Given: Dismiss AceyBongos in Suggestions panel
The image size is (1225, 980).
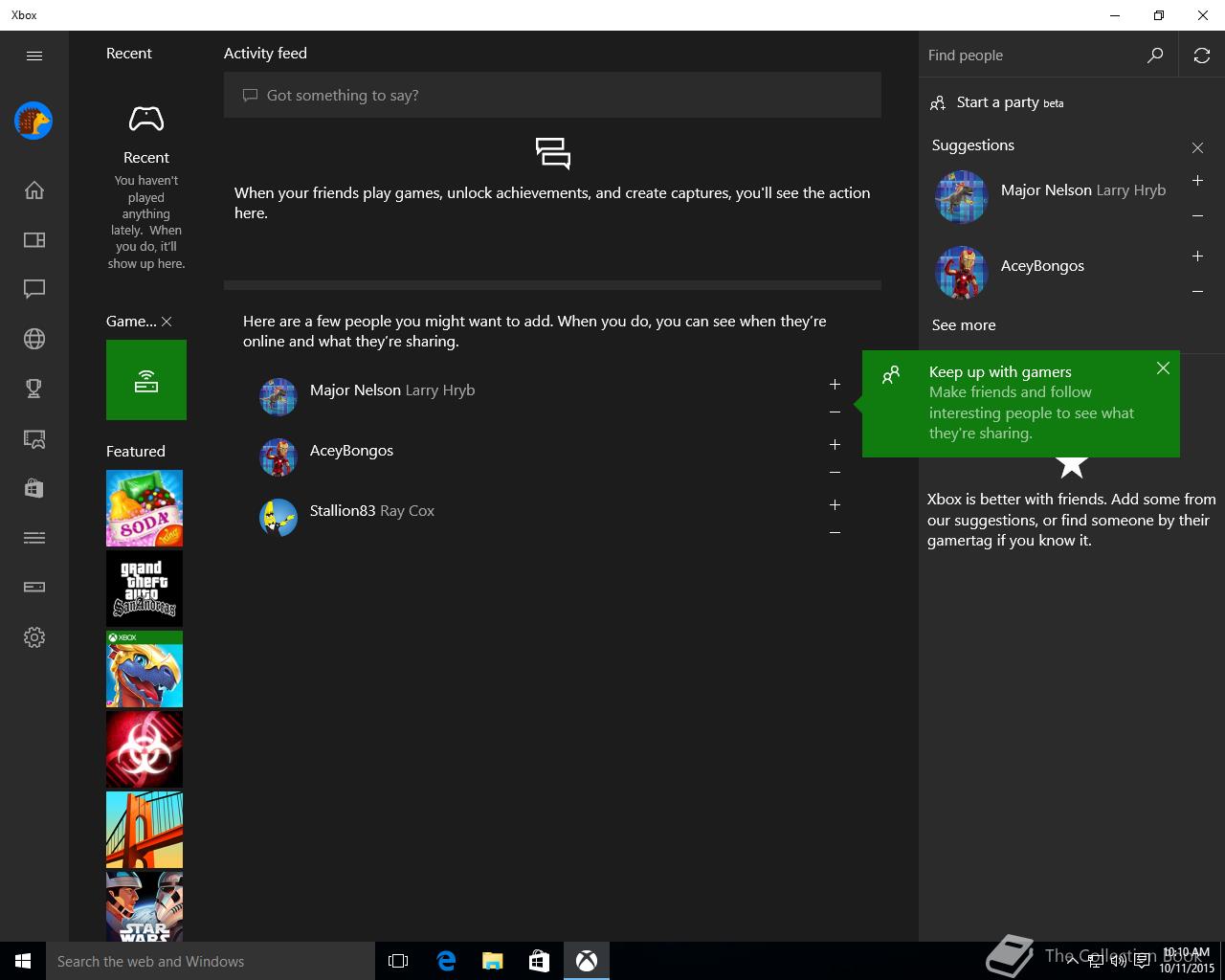Looking at the screenshot, I should pyautogui.click(x=1197, y=292).
